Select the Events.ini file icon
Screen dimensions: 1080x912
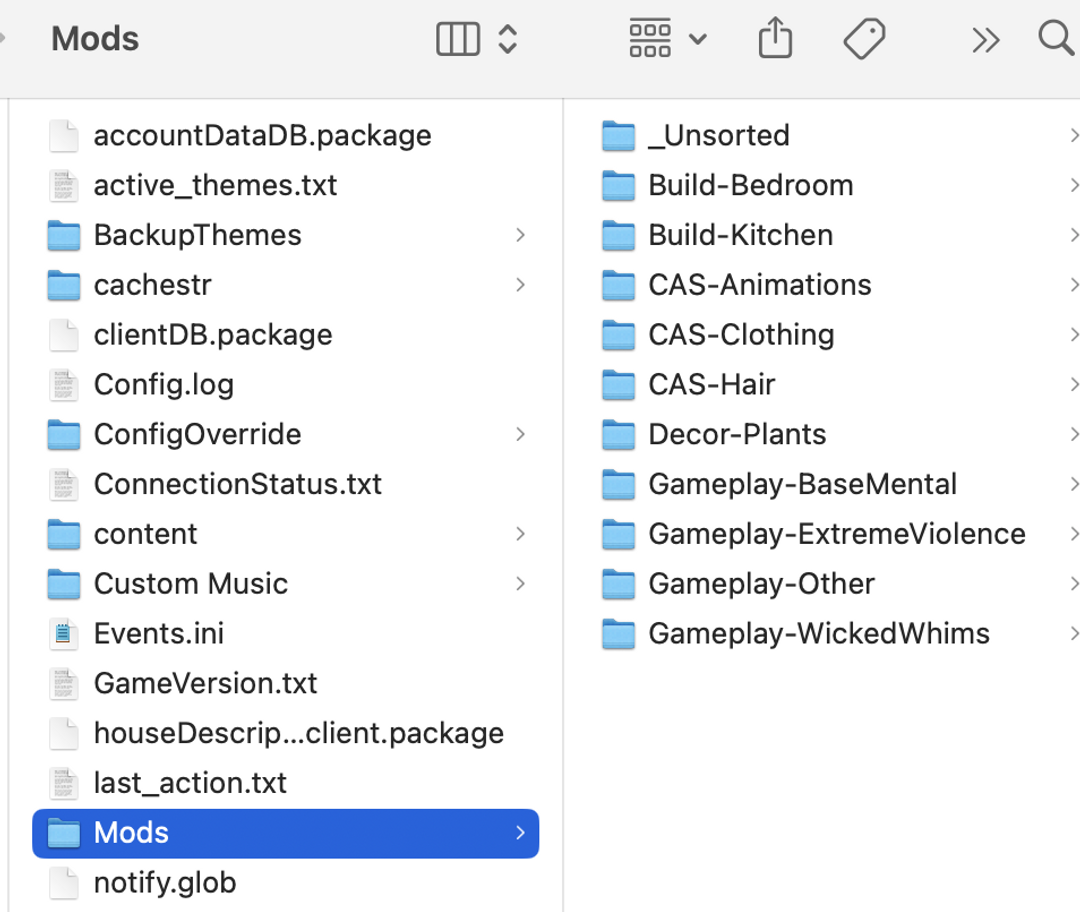(64, 633)
